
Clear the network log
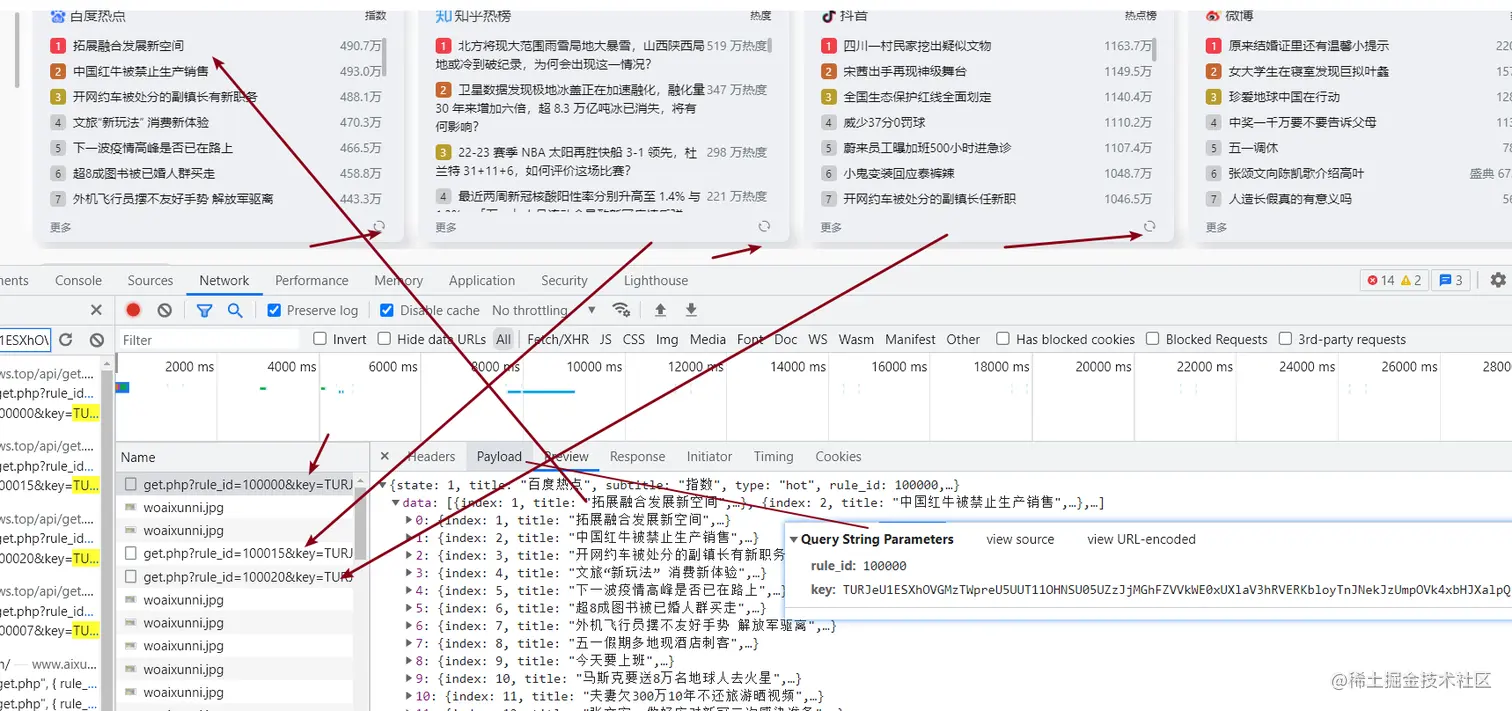tap(165, 310)
